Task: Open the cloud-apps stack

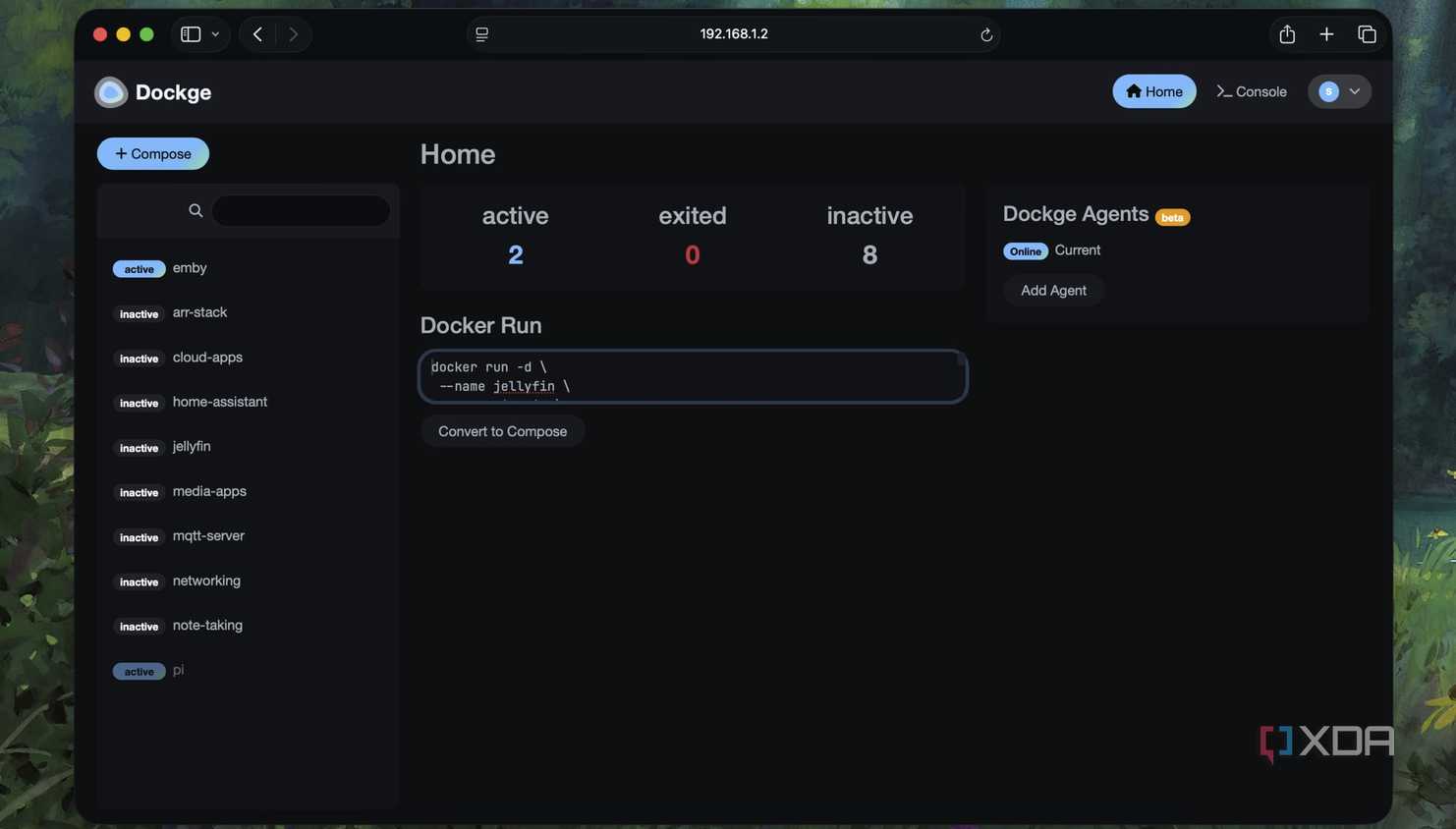Action: coord(249,358)
